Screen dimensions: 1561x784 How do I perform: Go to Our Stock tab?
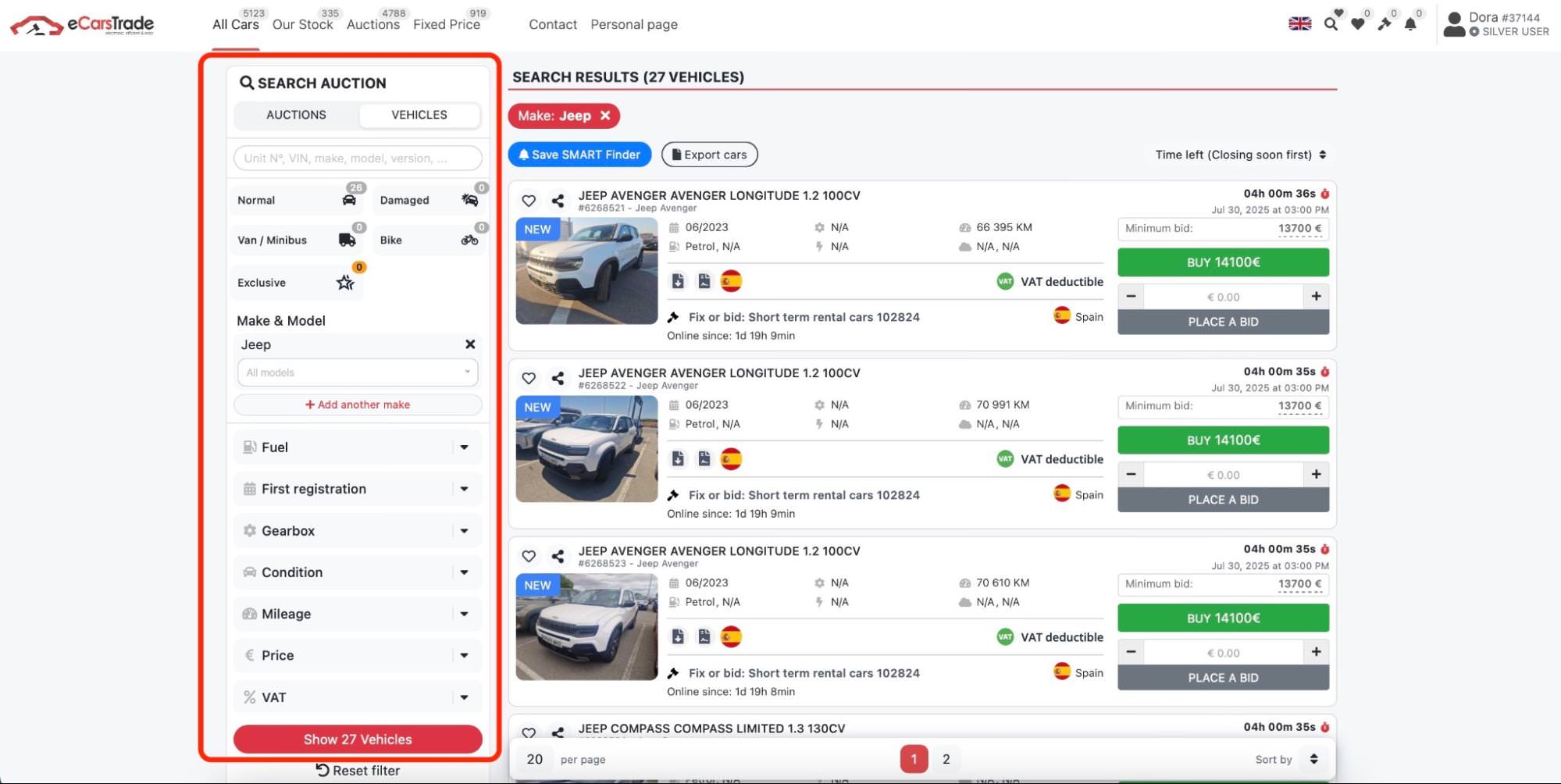click(x=302, y=24)
